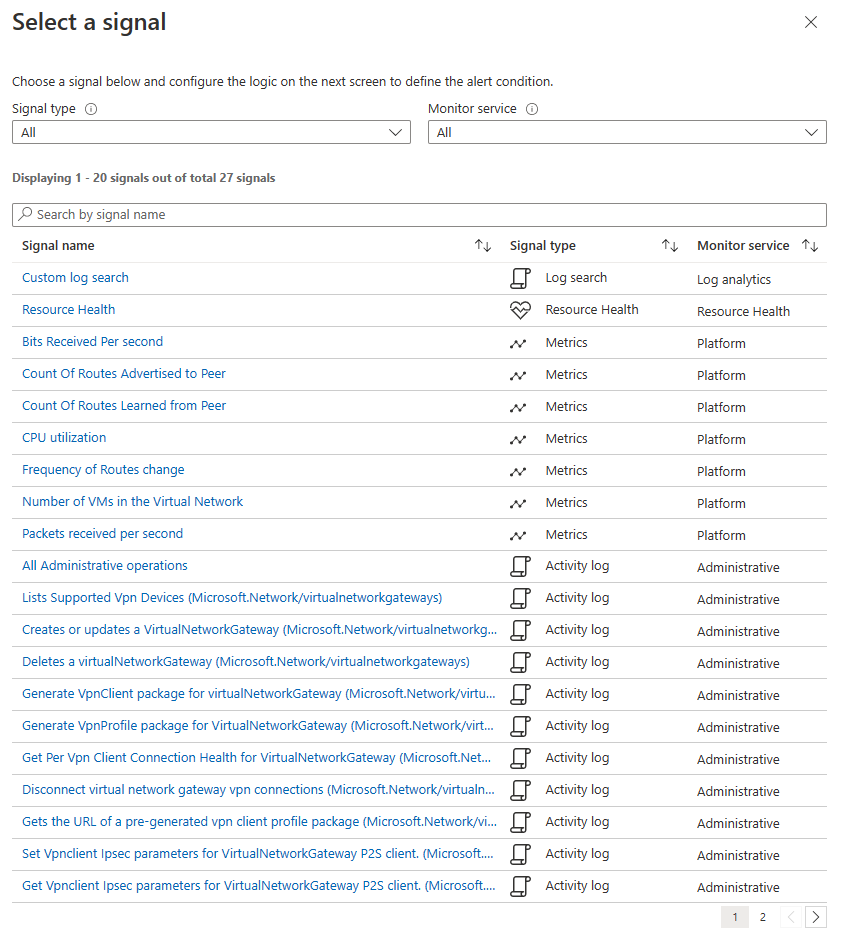The width and height of the screenshot is (847, 950).
Task: Click the next page arrow
Action: pos(815,916)
